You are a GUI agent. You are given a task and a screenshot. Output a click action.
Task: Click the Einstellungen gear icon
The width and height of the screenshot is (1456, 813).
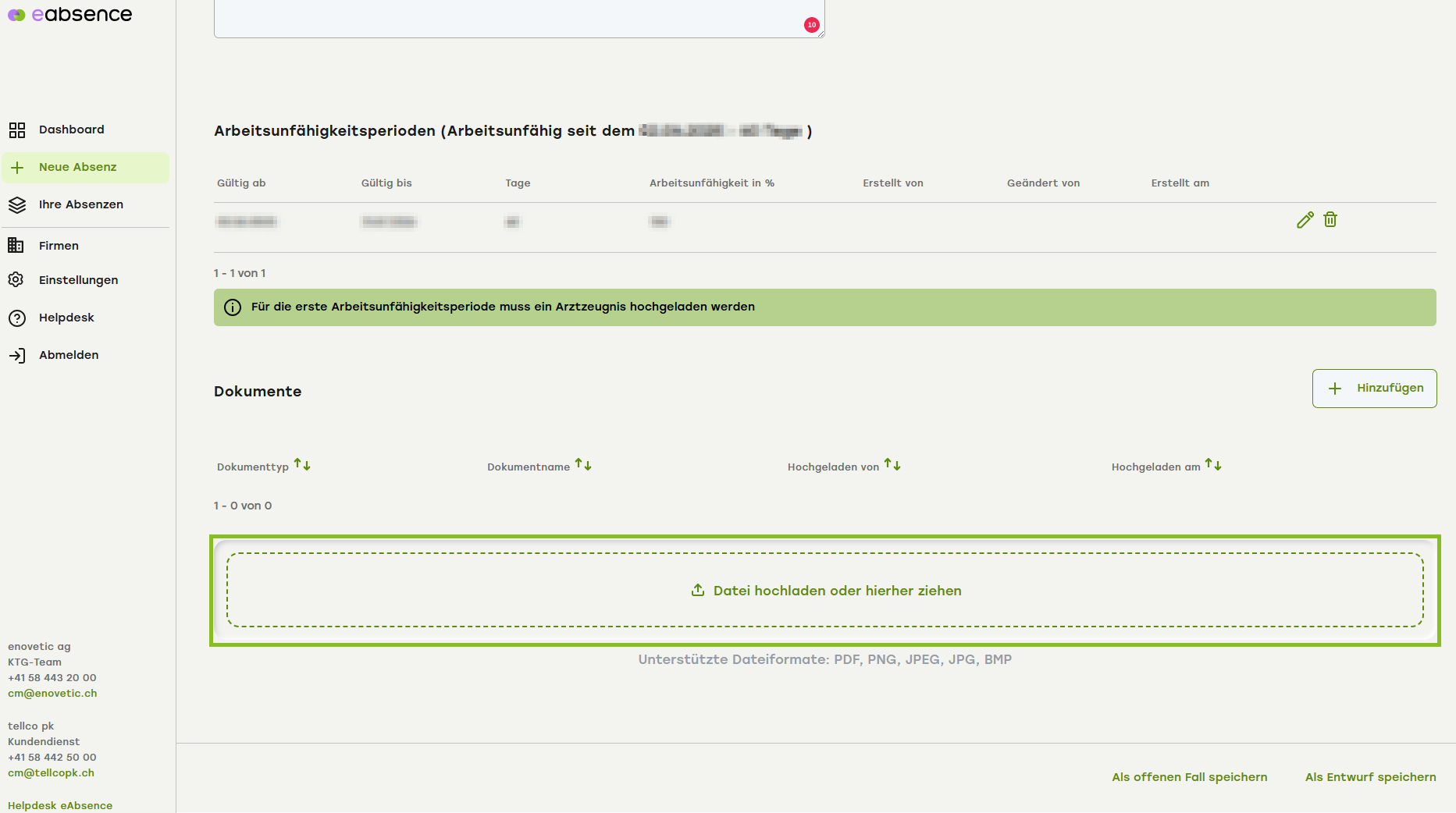pos(16,280)
